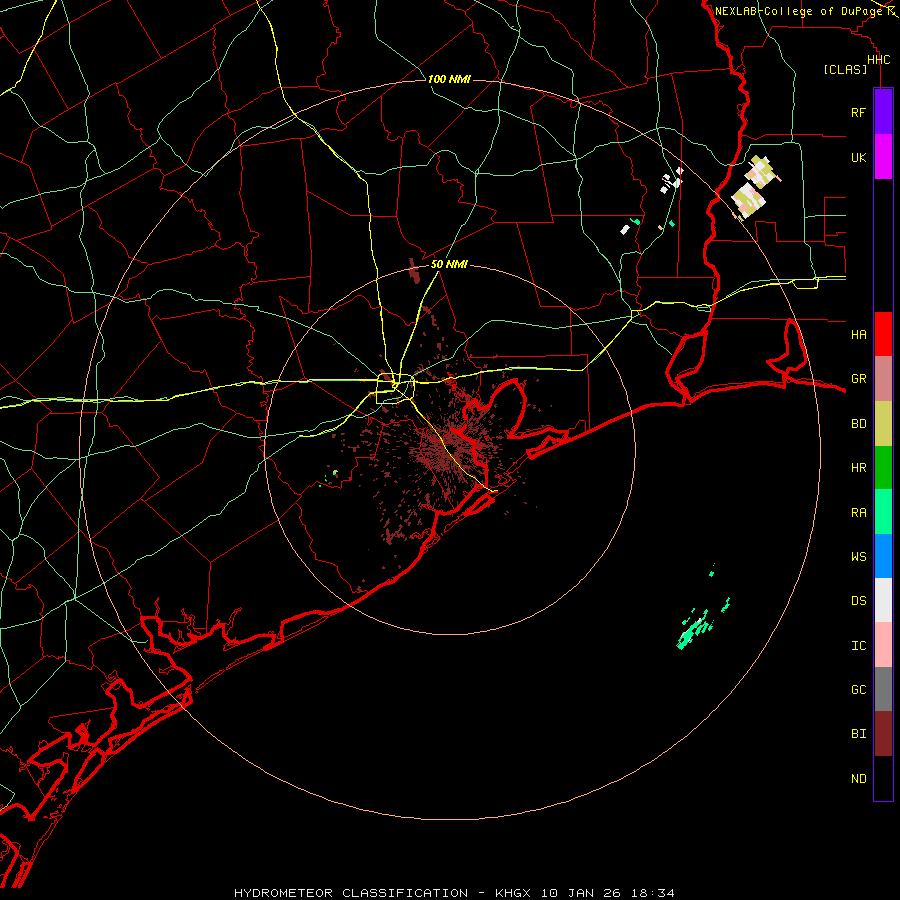The height and width of the screenshot is (900, 900).
Task: Click the BI brown legend swatch
Action: point(883,734)
